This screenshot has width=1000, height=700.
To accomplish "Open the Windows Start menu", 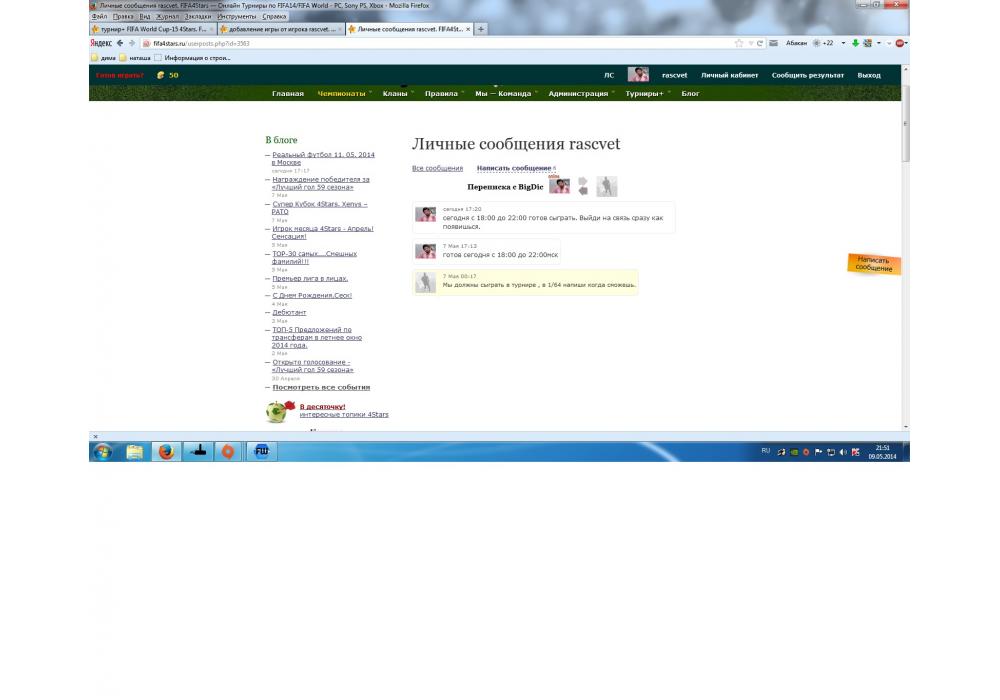I will (102, 451).
